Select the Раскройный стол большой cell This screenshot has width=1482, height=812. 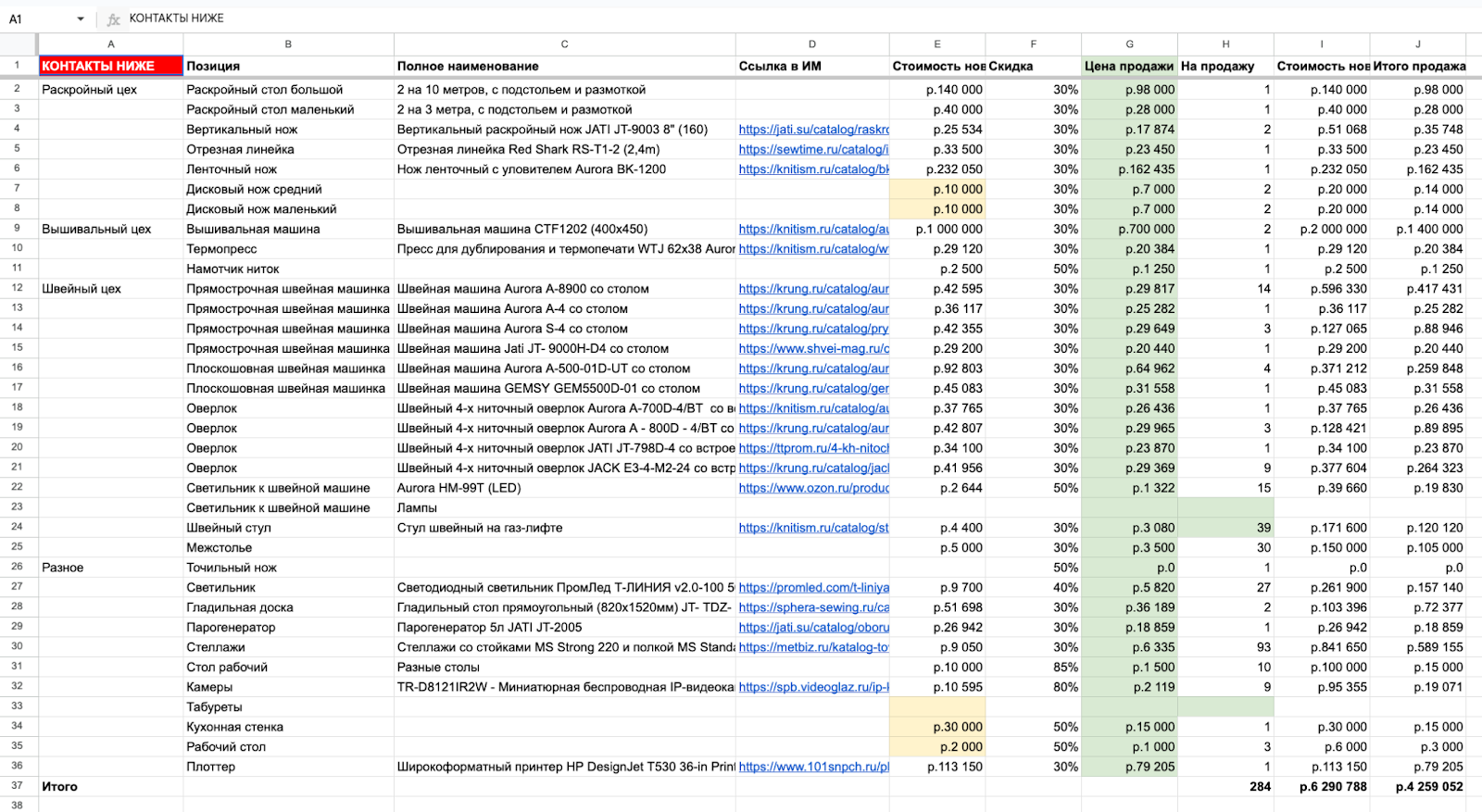(288, 90)
